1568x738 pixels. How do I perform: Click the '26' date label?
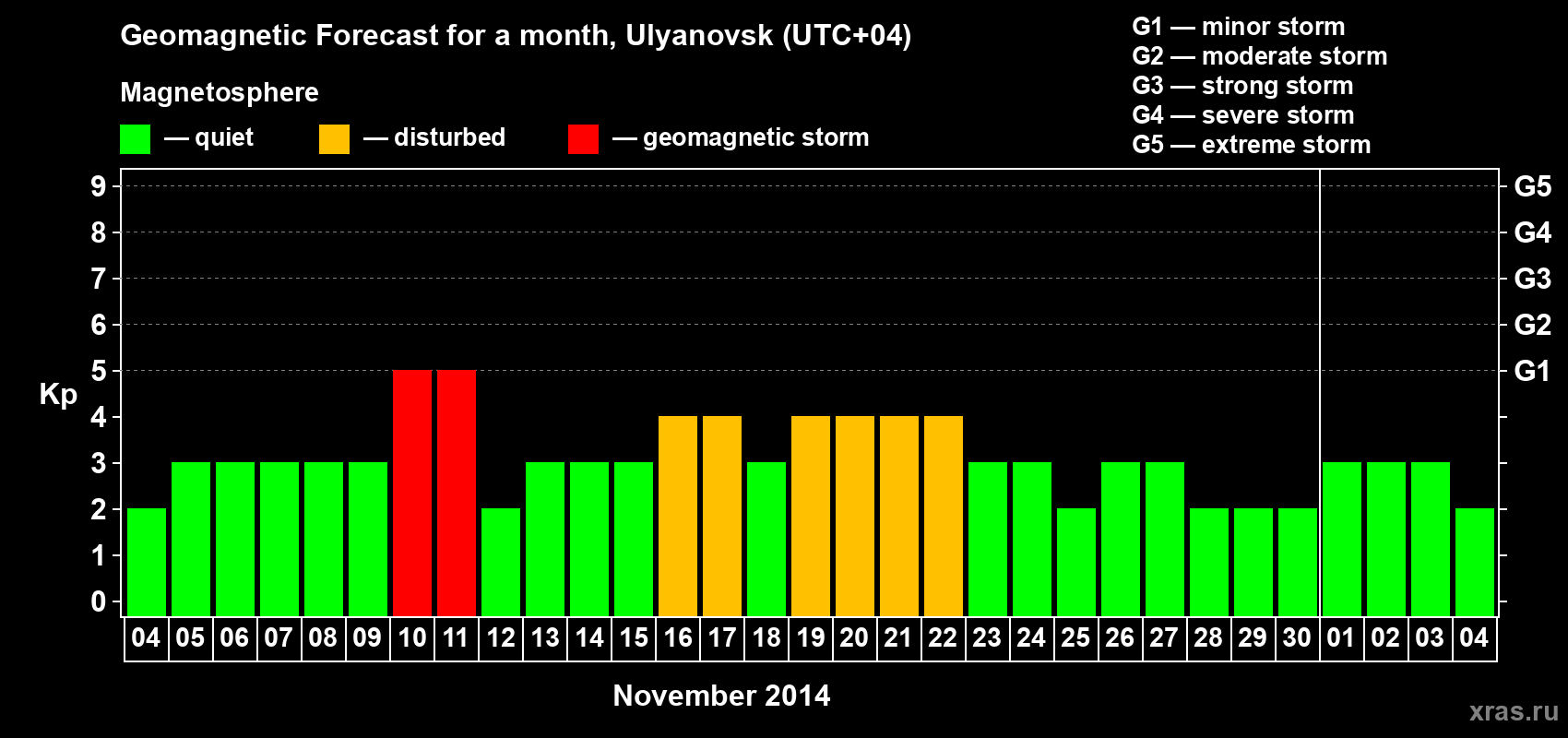click(x=1120, y=638)
